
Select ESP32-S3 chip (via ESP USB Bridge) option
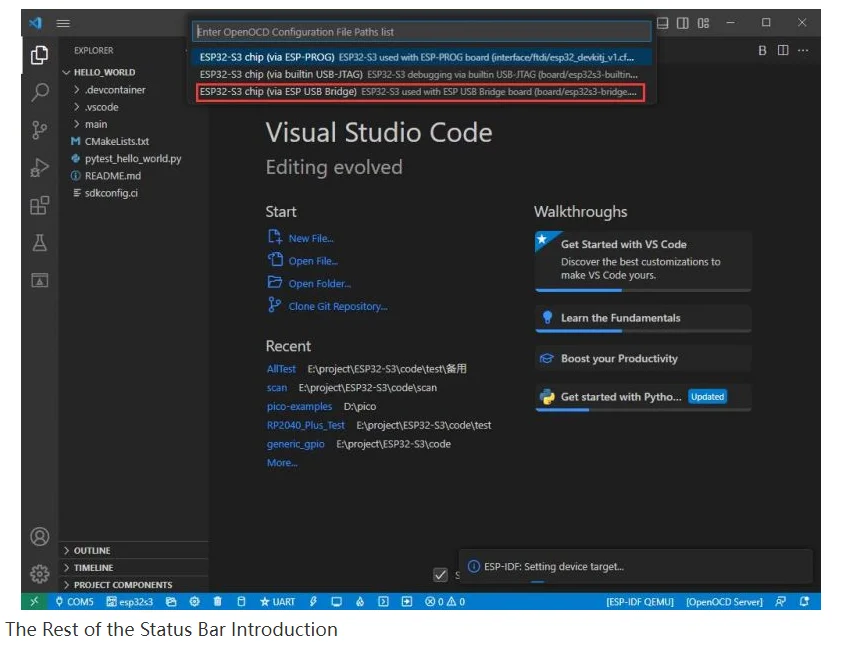(421, 92)
